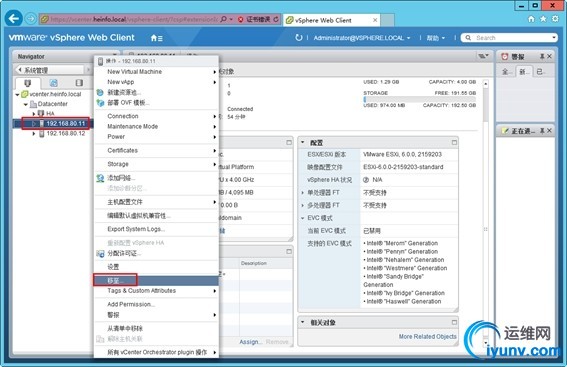Image resolution: width=567 pixels, height=367 pixels.
Task: Close the work in progress (正在进...) panel
Action: 549,131
